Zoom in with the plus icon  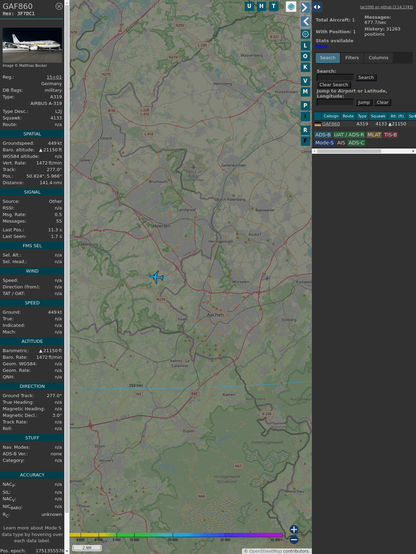pos(294,529)
